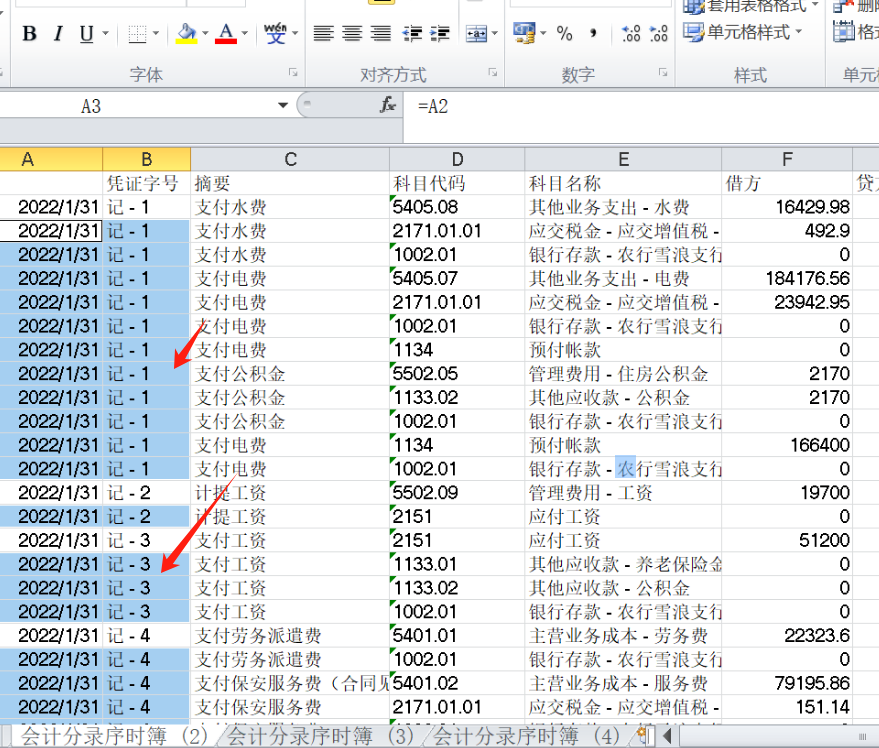Decrease indent

click(x=412, y=34)
